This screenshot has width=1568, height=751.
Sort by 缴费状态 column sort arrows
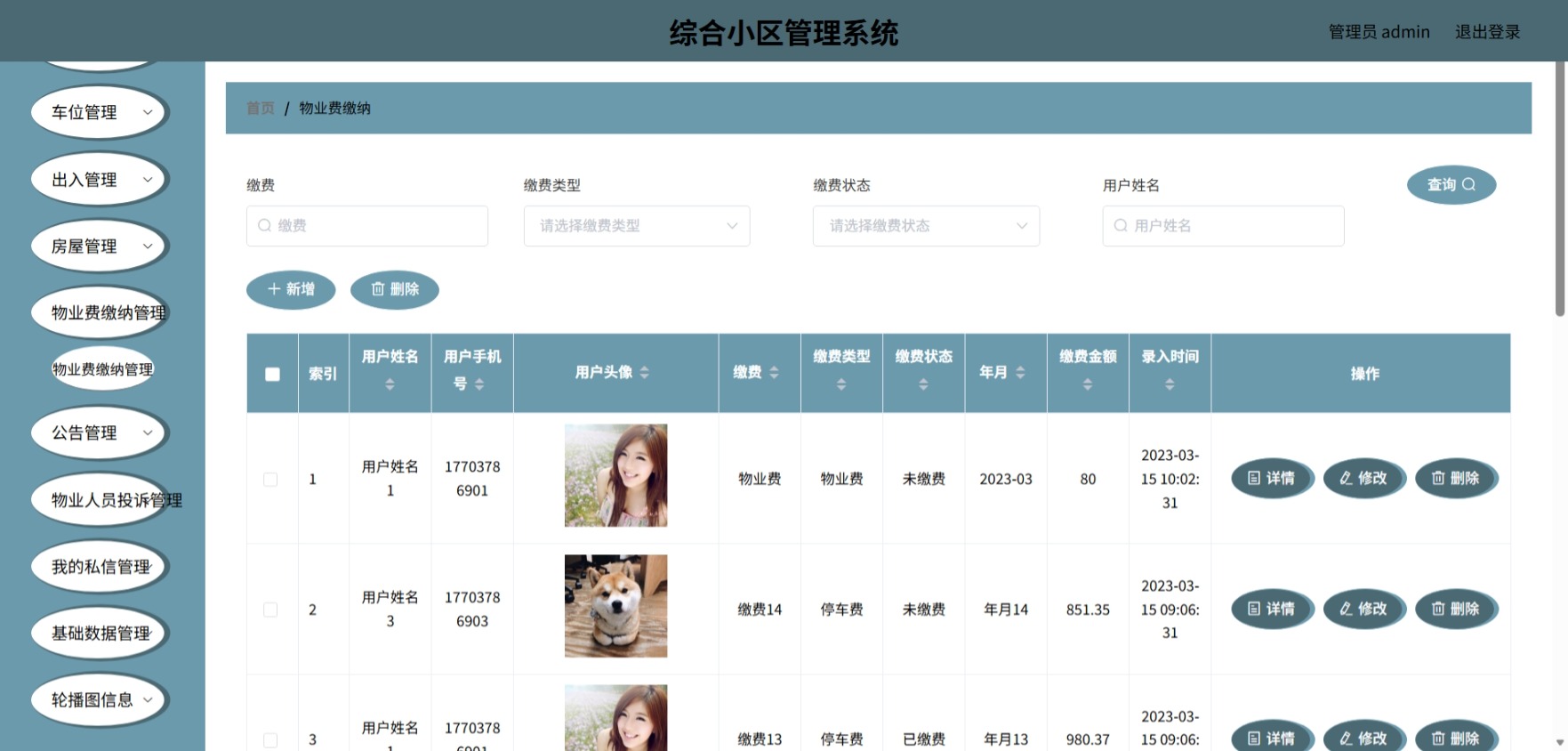click(923, 384)
